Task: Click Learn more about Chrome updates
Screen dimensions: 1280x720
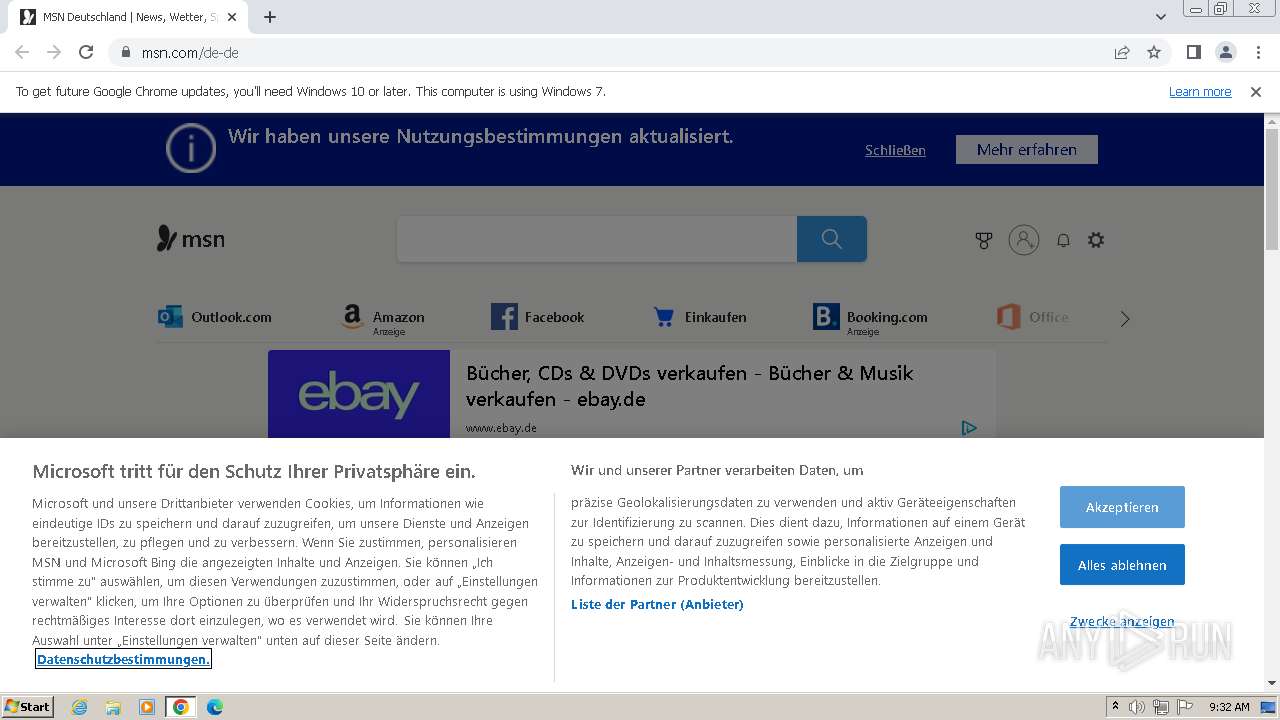Action: (x=1200, y=91)
